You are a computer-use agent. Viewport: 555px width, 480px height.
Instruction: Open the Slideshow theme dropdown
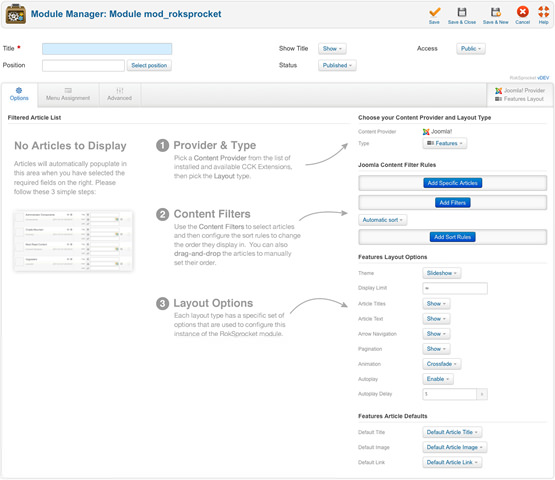441,273
